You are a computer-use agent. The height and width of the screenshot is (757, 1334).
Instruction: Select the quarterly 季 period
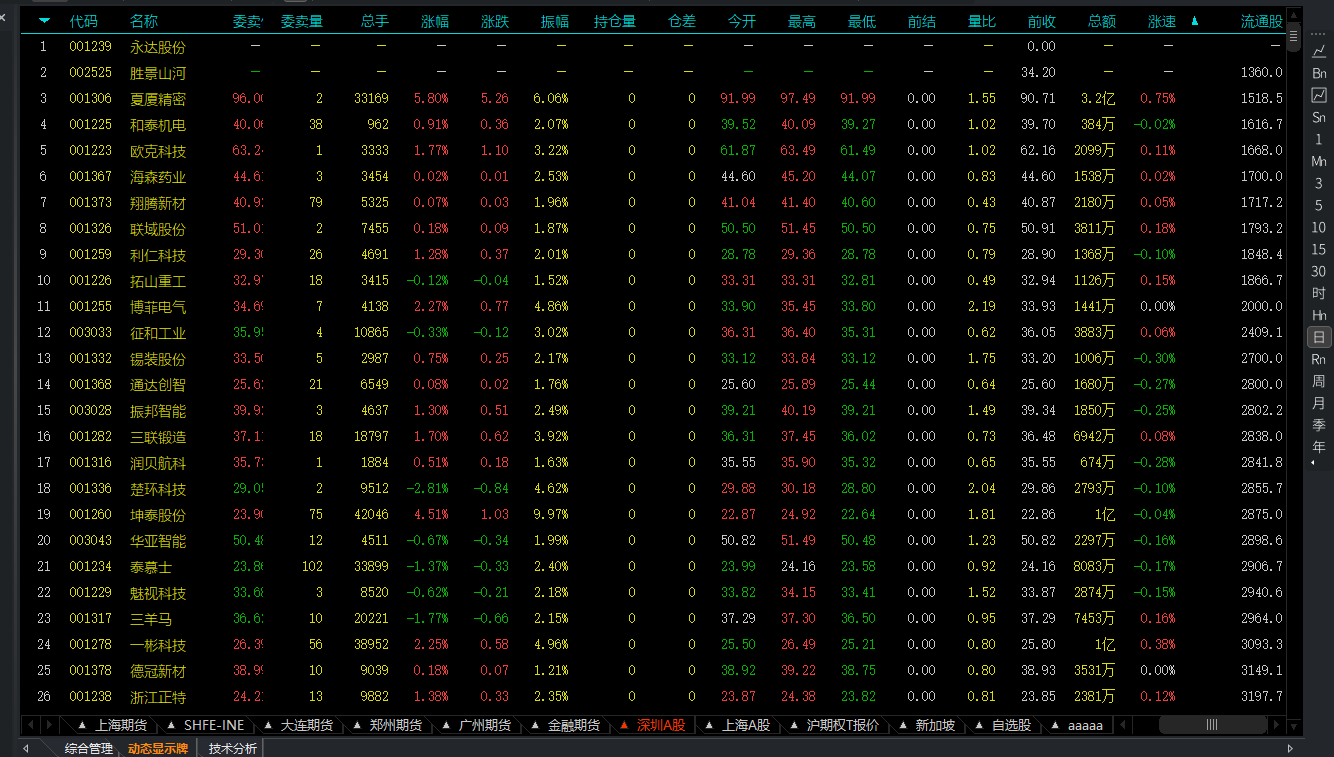(x=1319, y=425)
